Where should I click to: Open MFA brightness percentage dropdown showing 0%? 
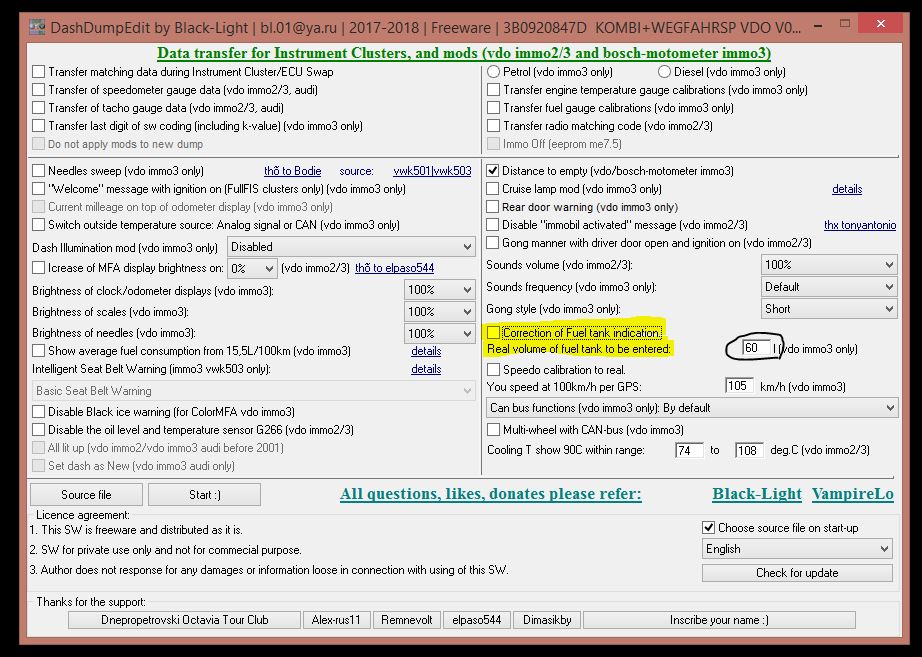tap(252, 268)
